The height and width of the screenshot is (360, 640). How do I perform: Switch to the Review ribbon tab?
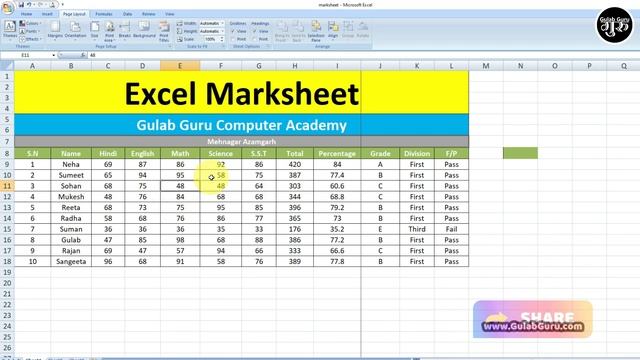click(149, 14)
